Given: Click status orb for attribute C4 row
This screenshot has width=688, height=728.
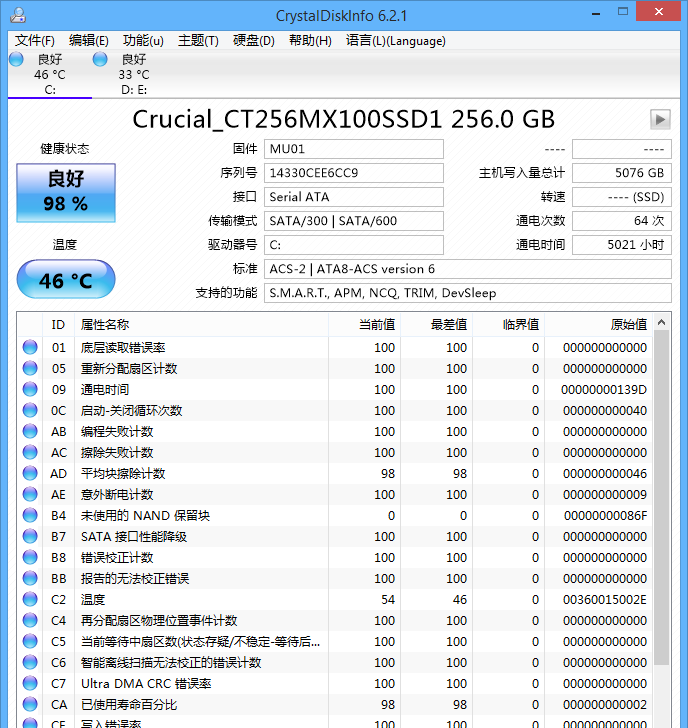Looking at the screenshot, I should pos(30,620).
